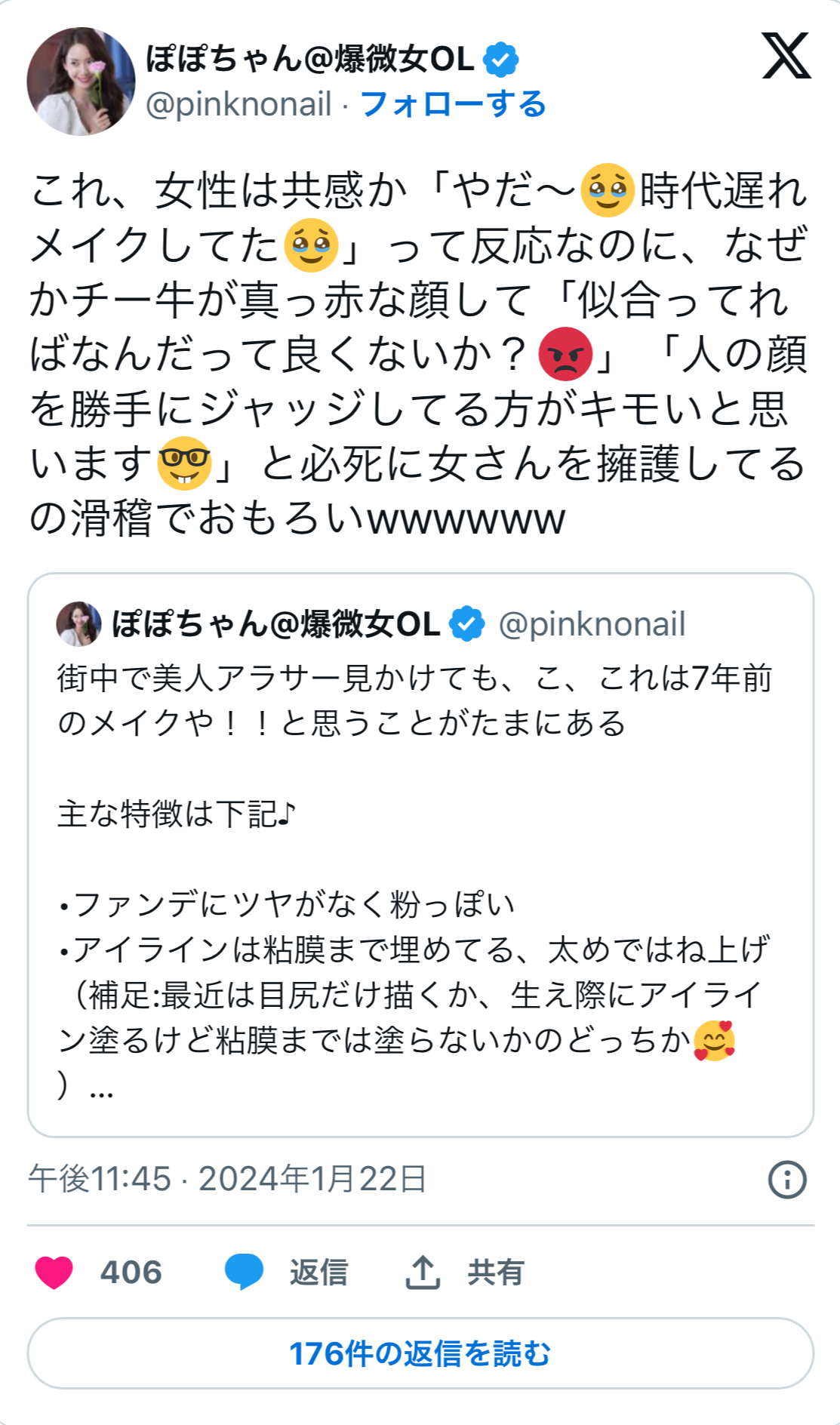Image resolution: width=840 pixels, height=1425 pixels.
Task: Click the blue reply bubble icon
Action: tap(244, 1272)
